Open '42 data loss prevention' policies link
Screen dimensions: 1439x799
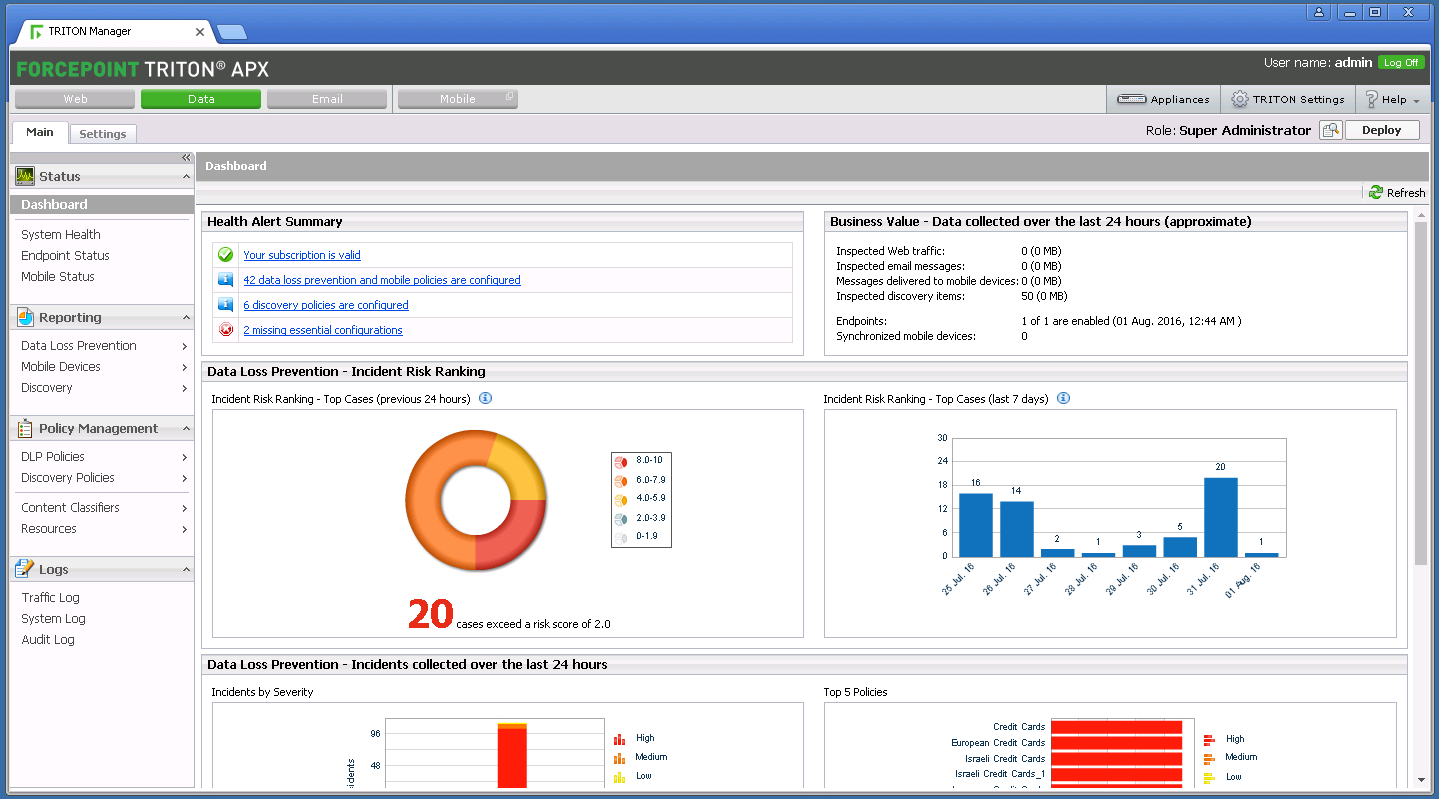(382, 280)
